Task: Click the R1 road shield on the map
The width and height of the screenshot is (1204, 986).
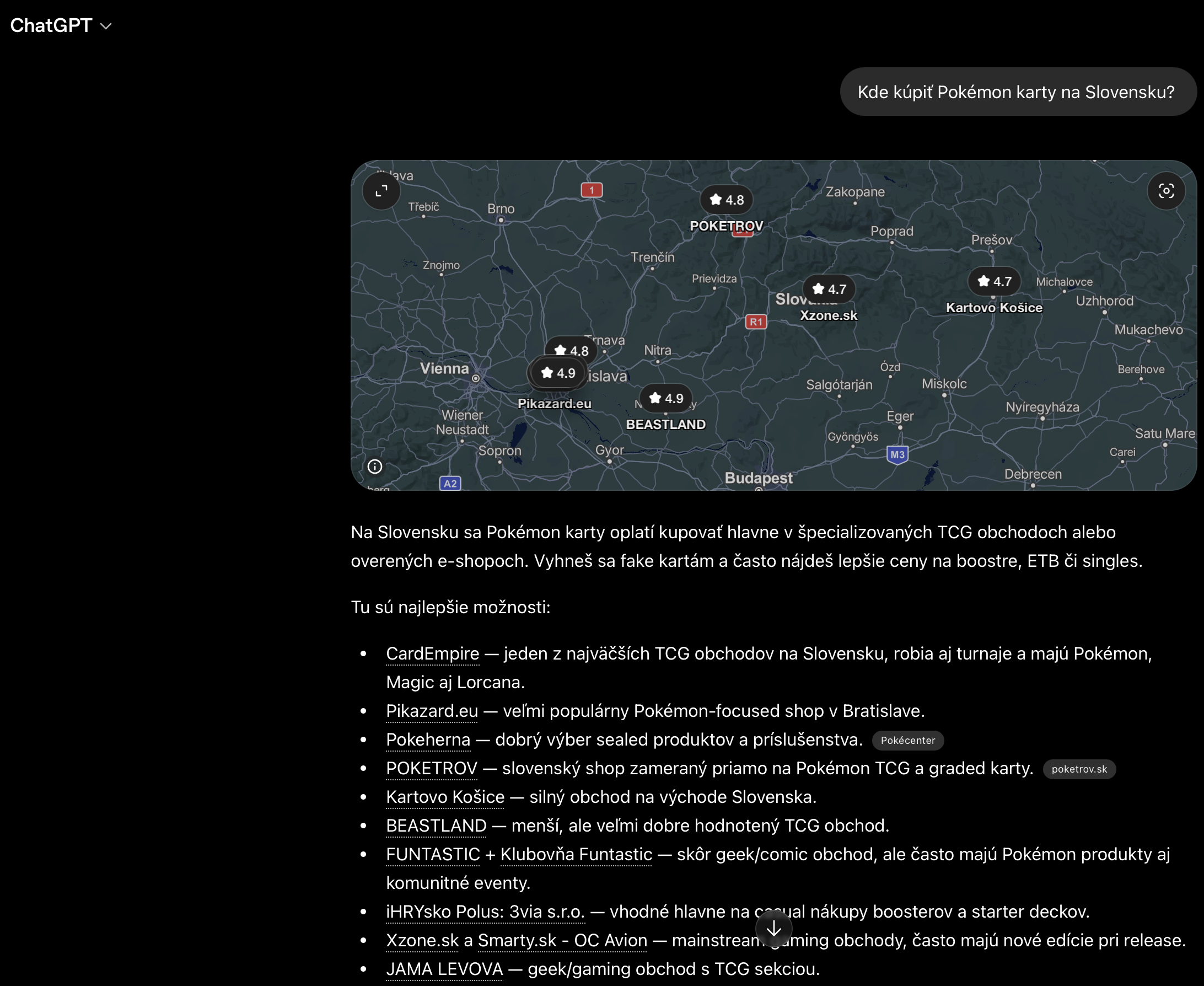Action: click(756, 322)
